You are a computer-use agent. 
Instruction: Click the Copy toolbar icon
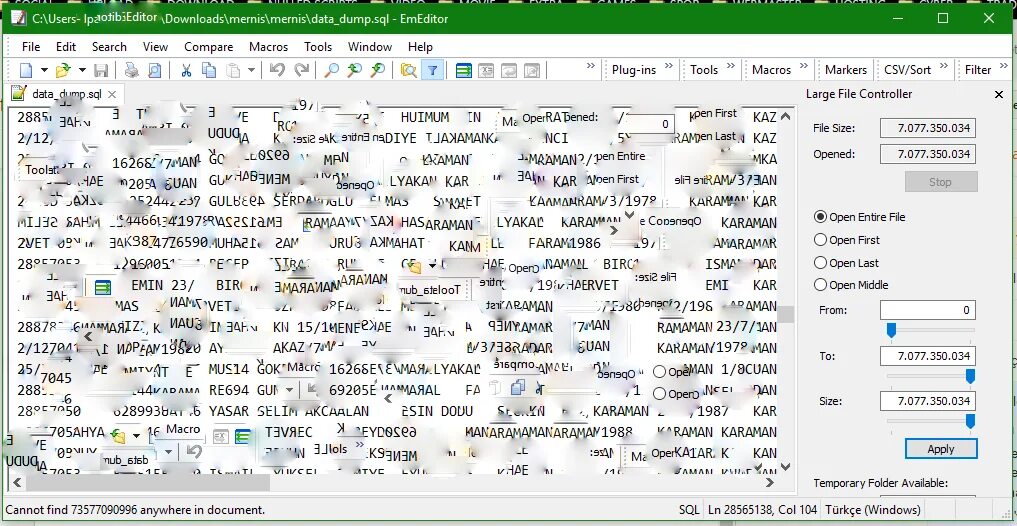[x=209, y=70]
